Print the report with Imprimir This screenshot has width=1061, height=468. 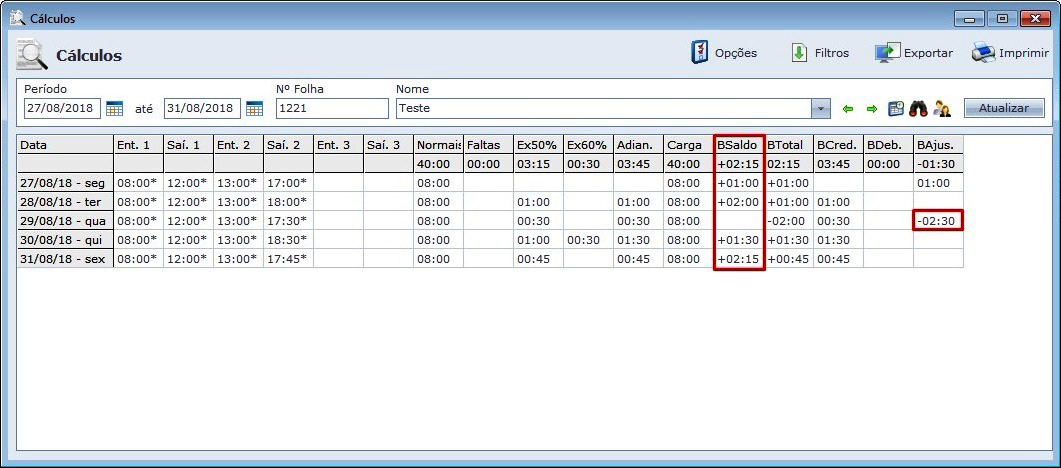click(1010, 53)
